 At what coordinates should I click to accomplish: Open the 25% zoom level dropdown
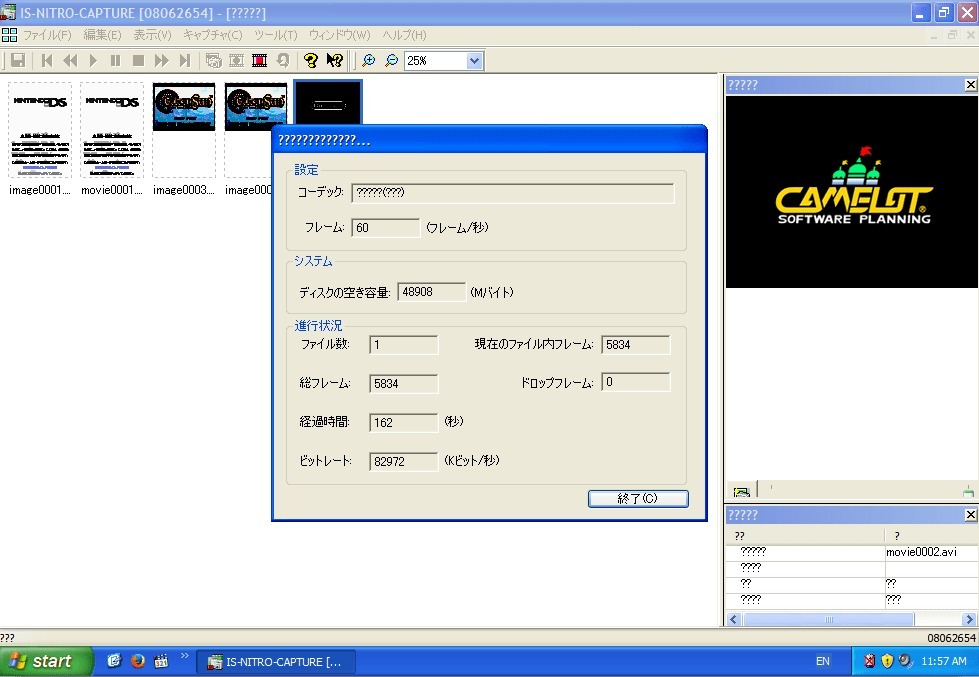475,61
